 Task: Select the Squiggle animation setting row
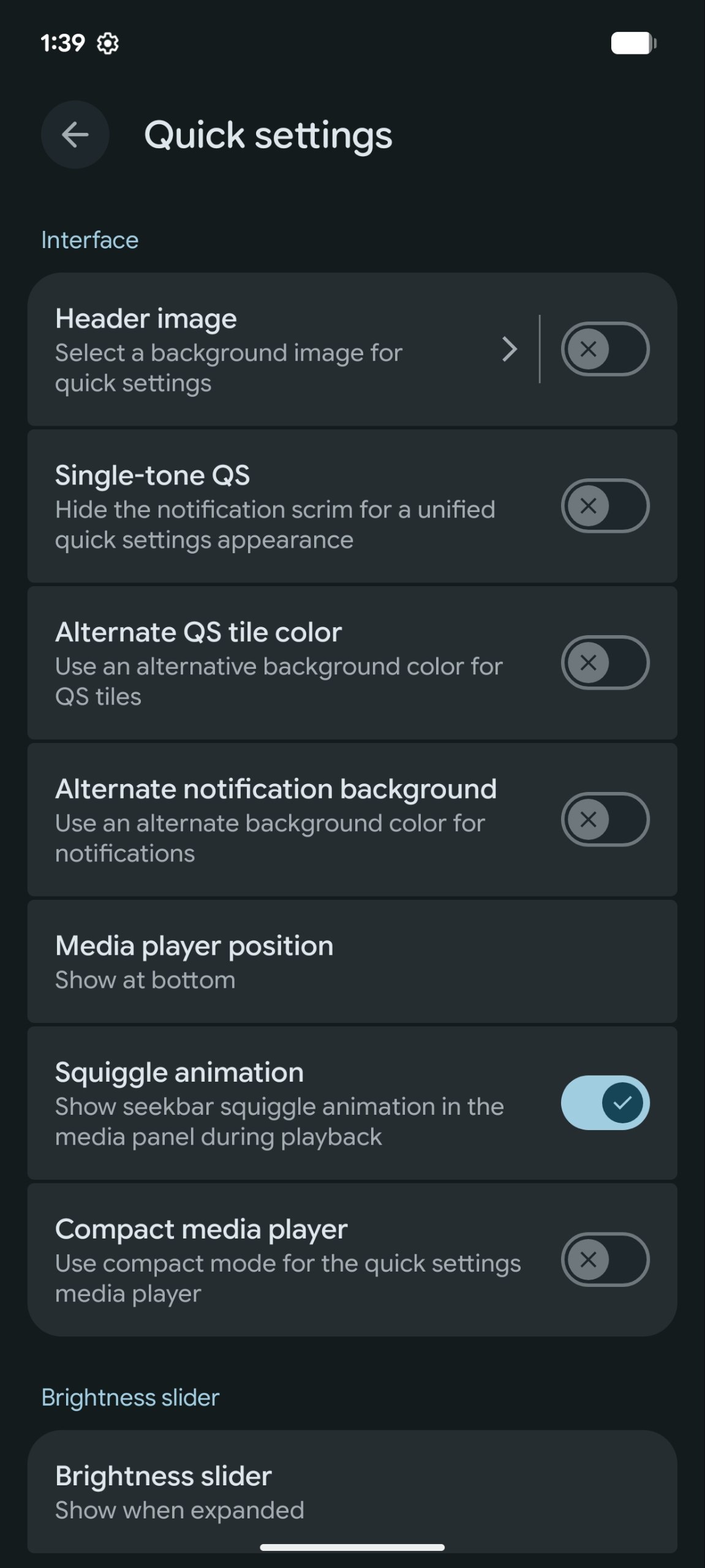(x=352, y=1103)
